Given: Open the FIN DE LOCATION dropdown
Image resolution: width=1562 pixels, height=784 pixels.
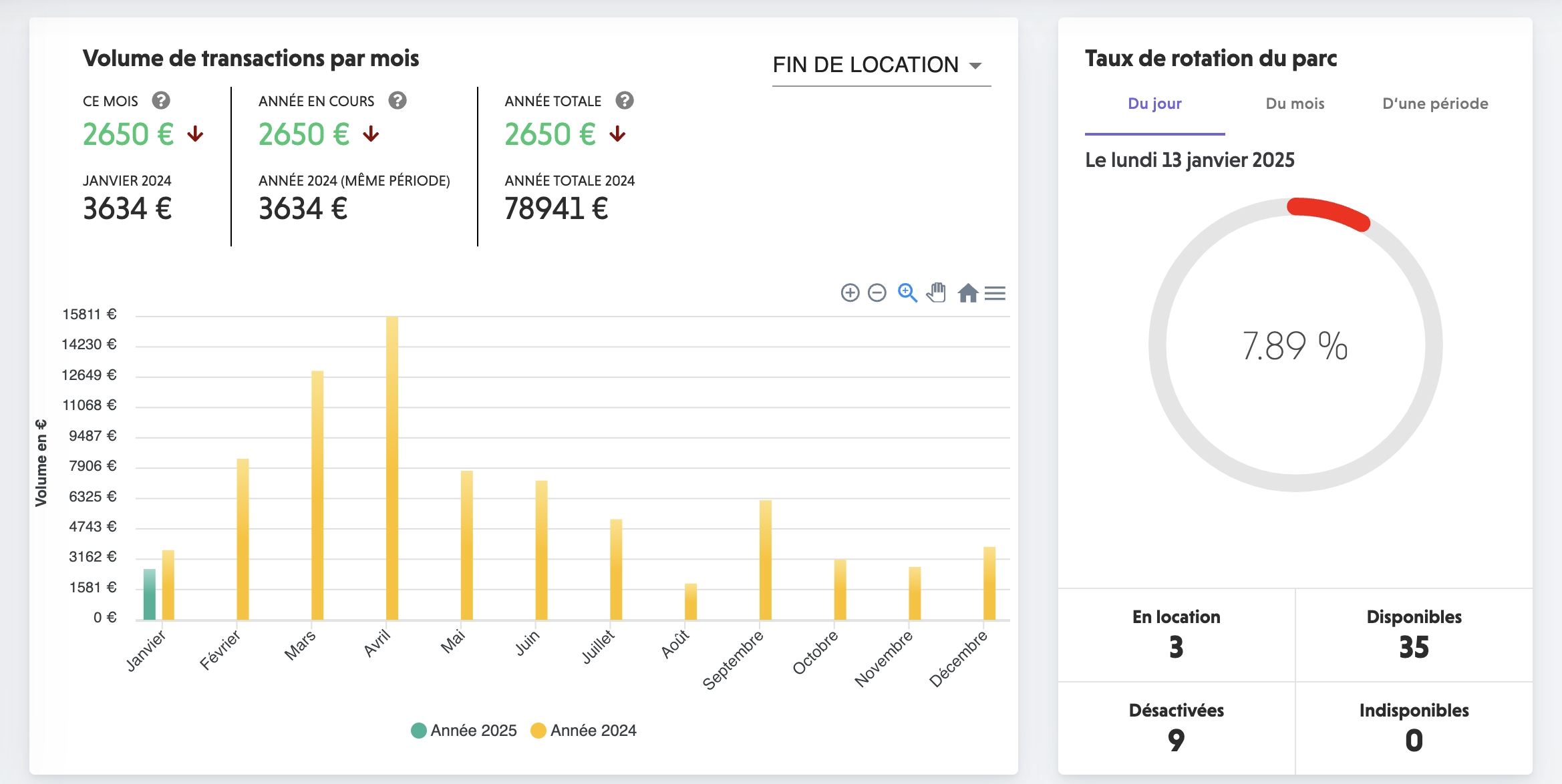Looking at the screenshot, I should click(866, 65).
